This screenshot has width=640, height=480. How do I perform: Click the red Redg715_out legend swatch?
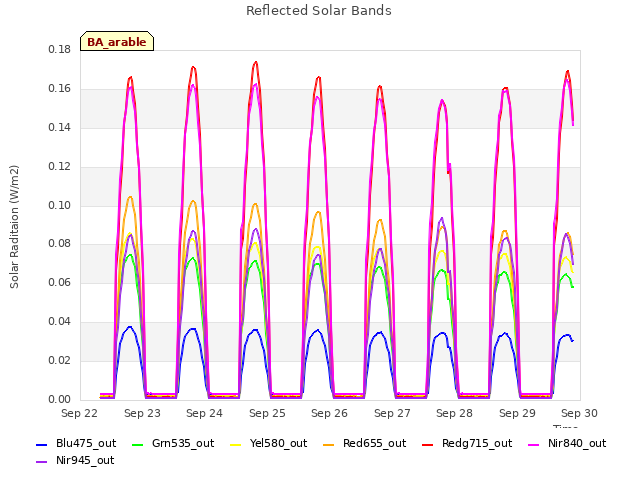(x=427, y=444)
